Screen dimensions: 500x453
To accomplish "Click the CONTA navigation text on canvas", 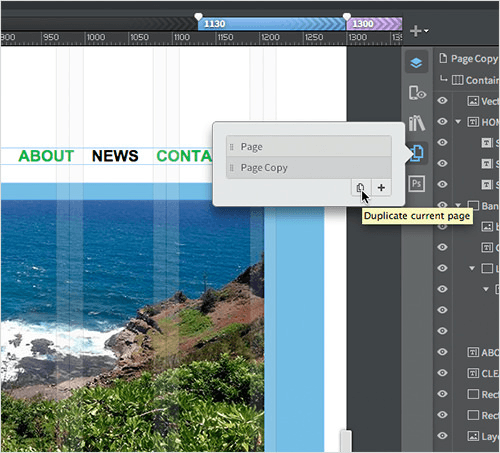I will click(184, 156).
